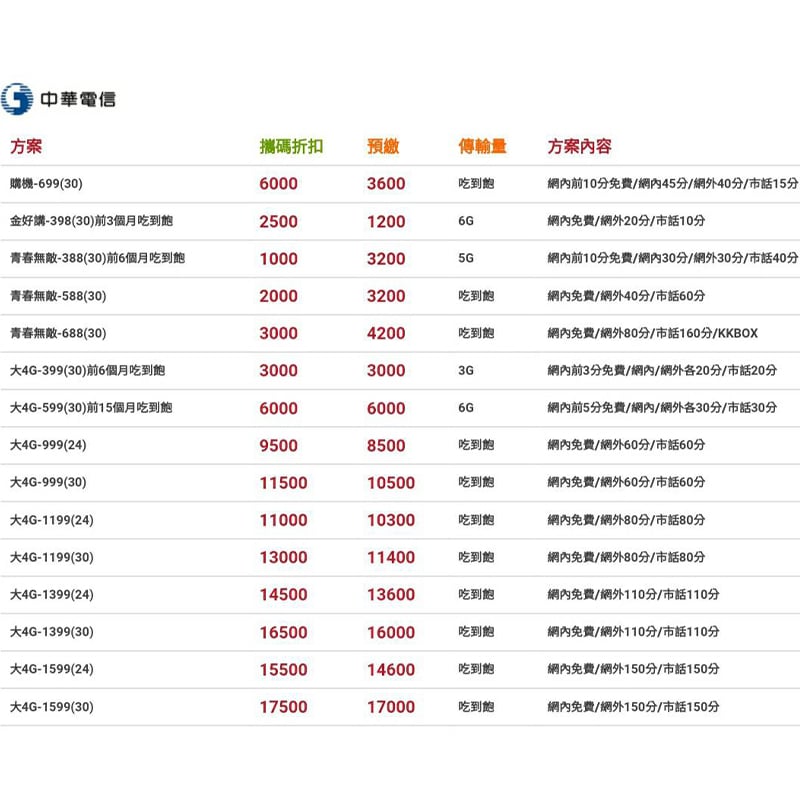The image size is (800, 800).
Task: Click 6G data in 大4G-599 row
Action: point(466,408)
